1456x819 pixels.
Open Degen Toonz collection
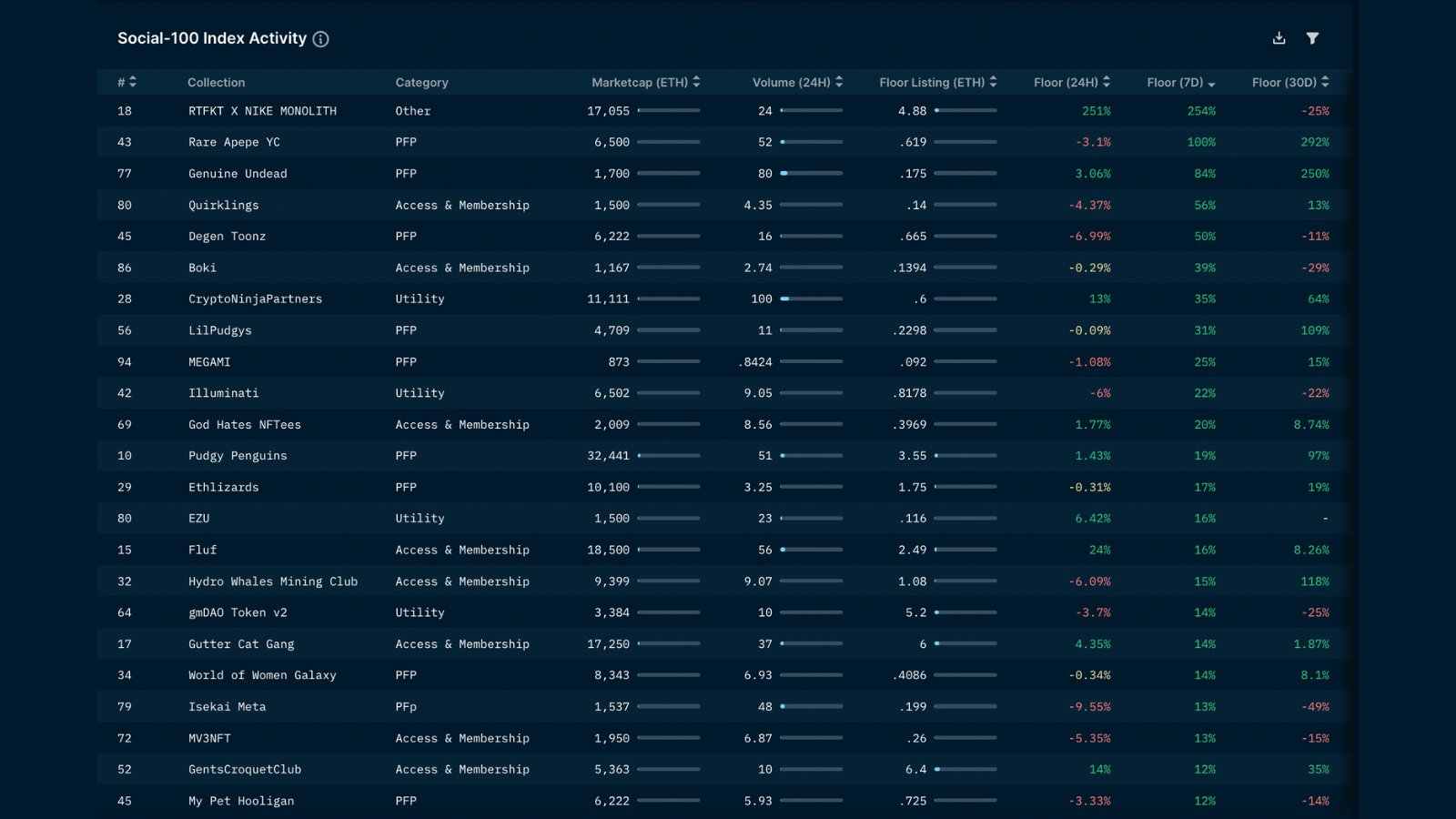(x=227, y=237)
